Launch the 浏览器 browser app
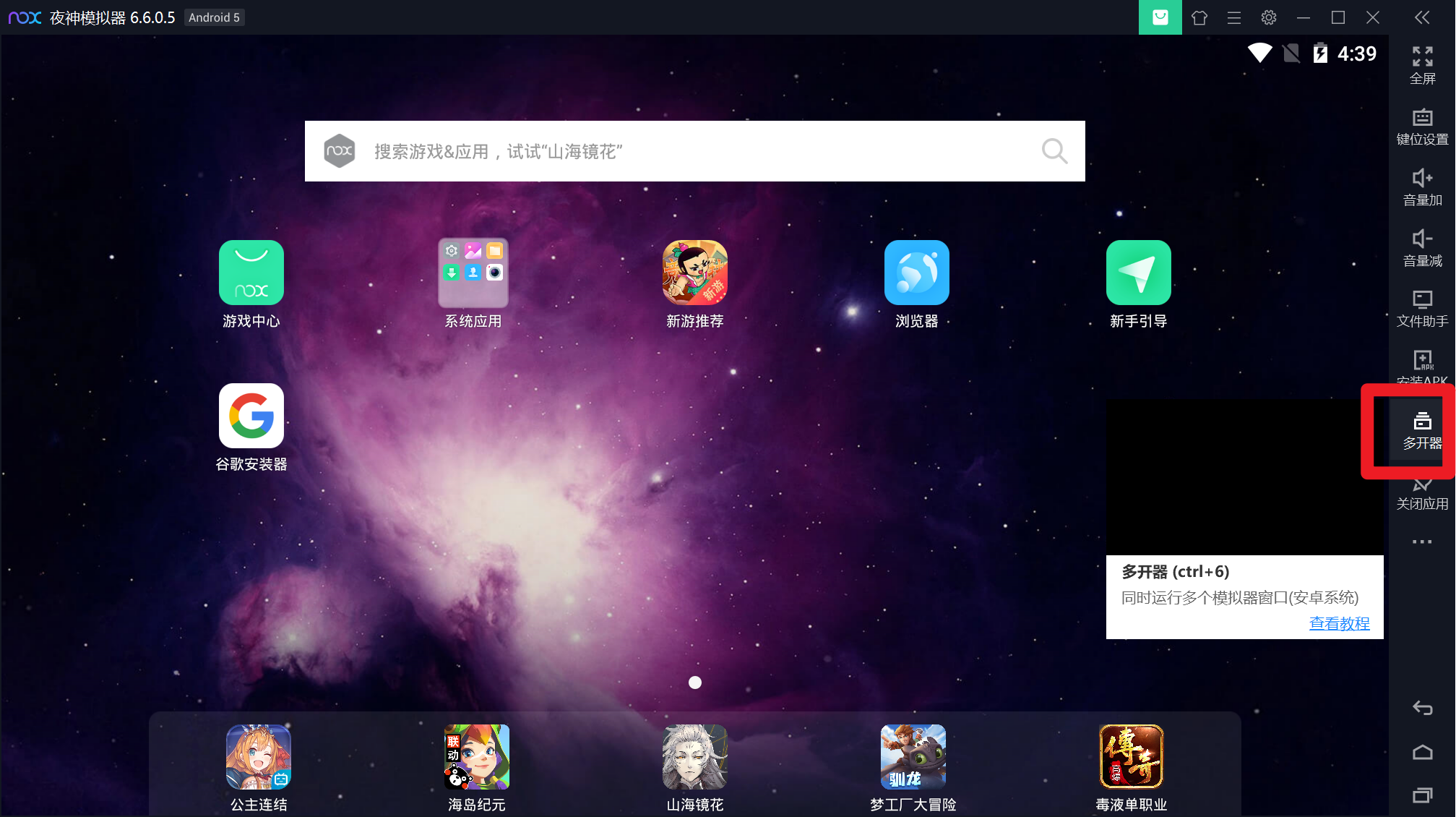The width and height of the screenshot is (1456, 817). 916,273
